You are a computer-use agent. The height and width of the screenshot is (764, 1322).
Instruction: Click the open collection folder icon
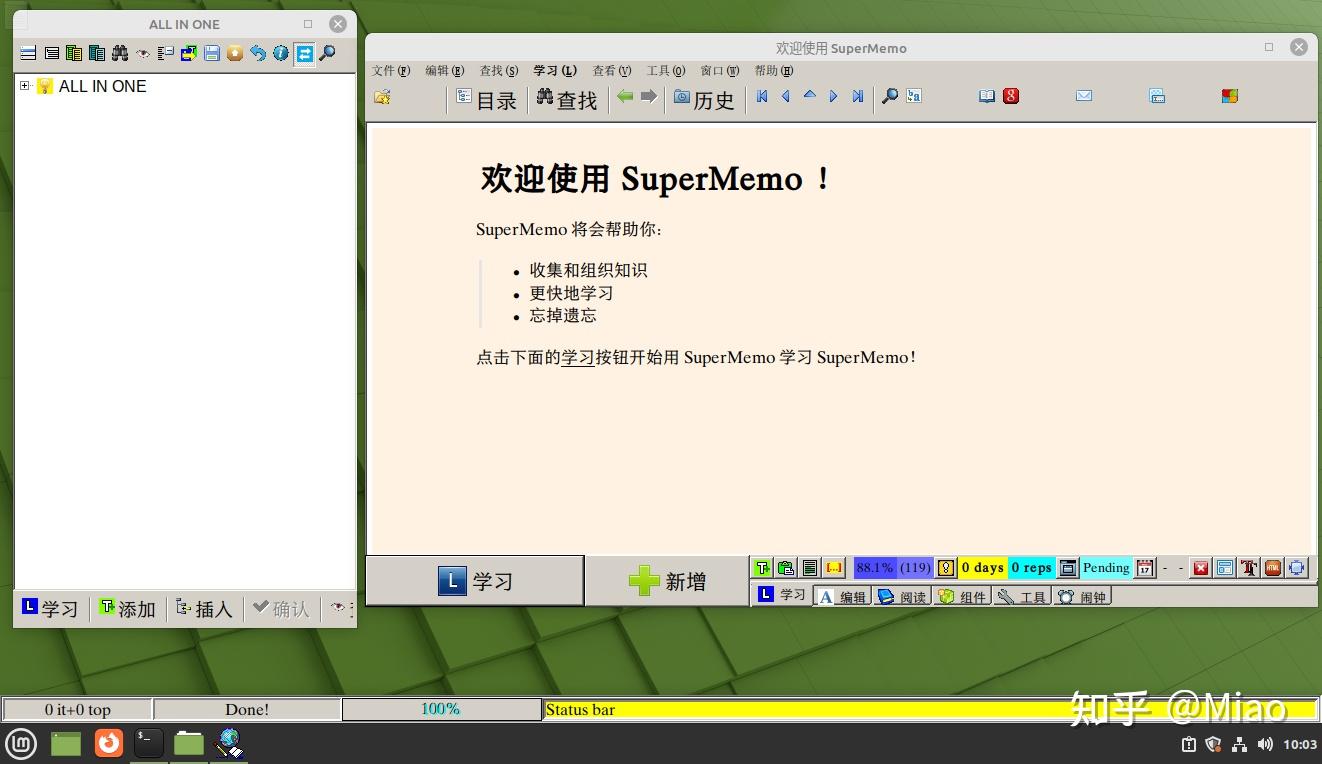[x=382, y=97]
